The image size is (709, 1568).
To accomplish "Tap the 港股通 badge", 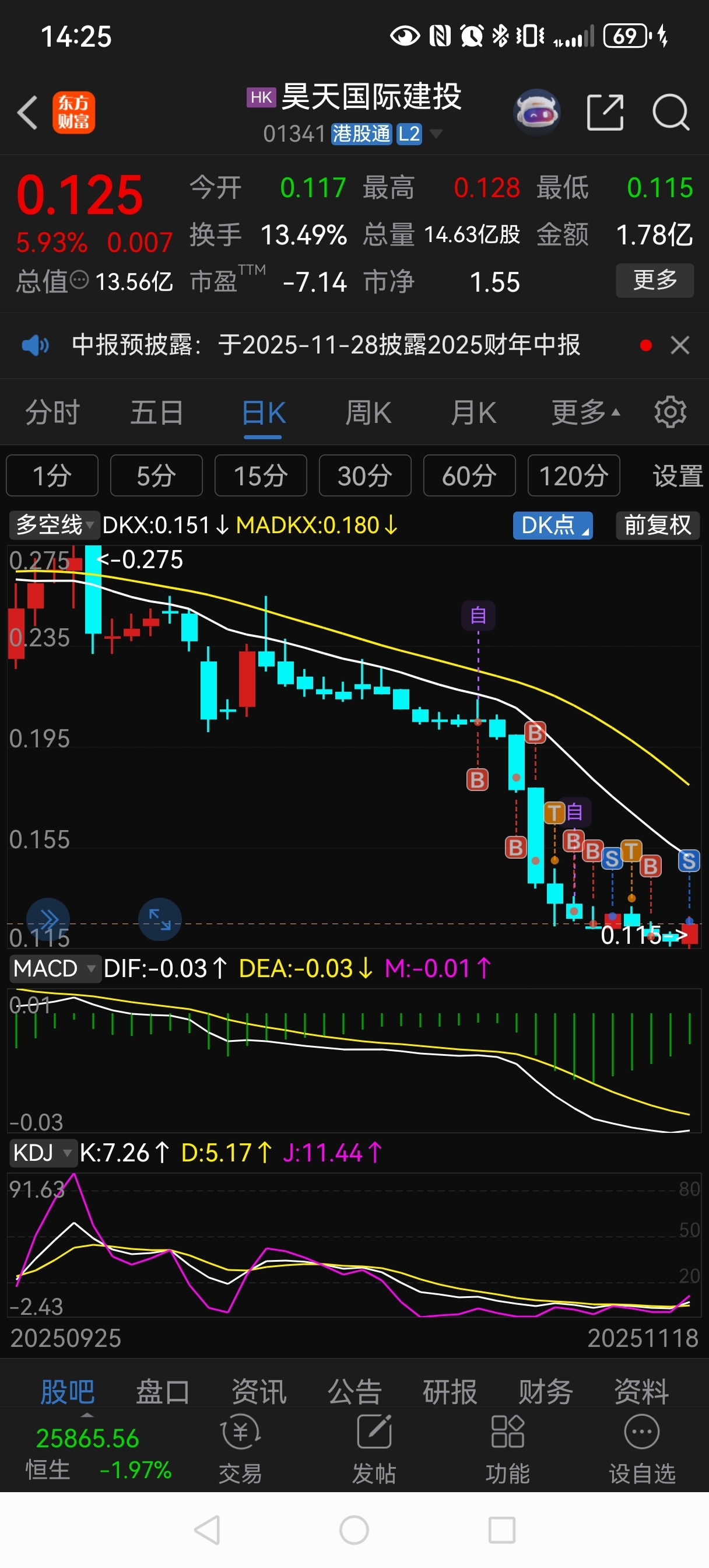I will click(361, 134).
